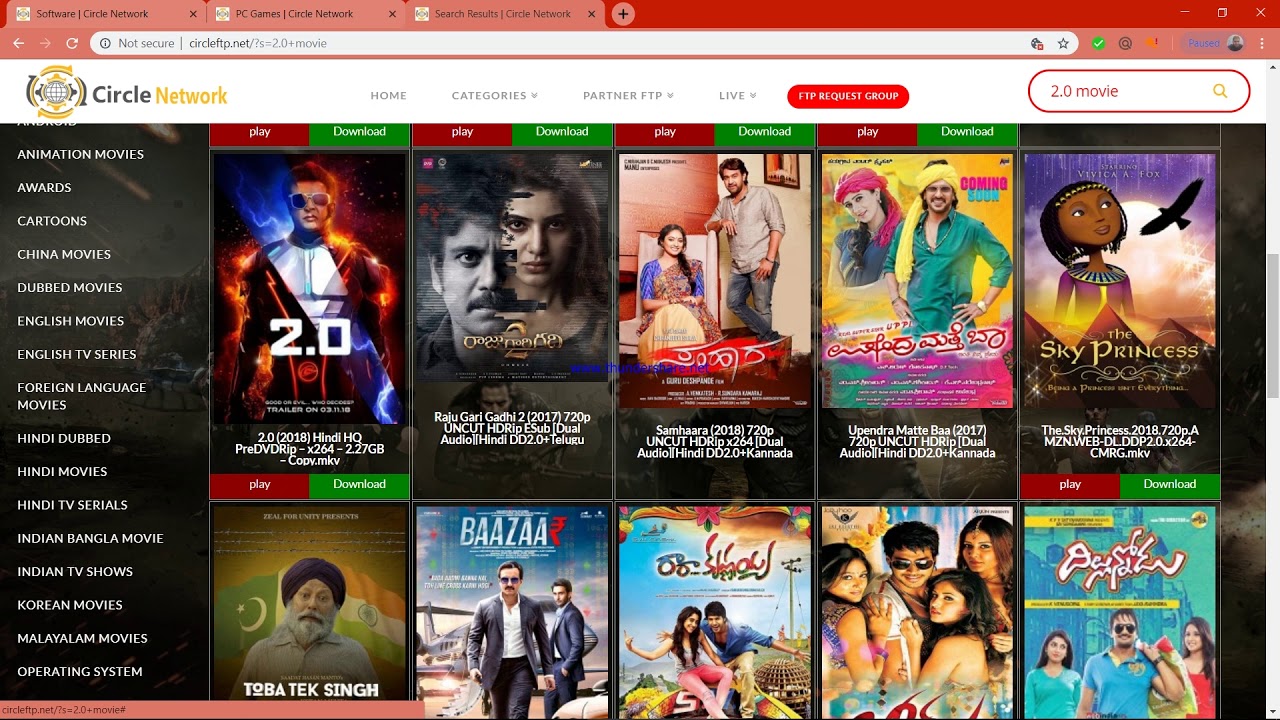Open the Upendra Matte Baa (2017) title

917,442
